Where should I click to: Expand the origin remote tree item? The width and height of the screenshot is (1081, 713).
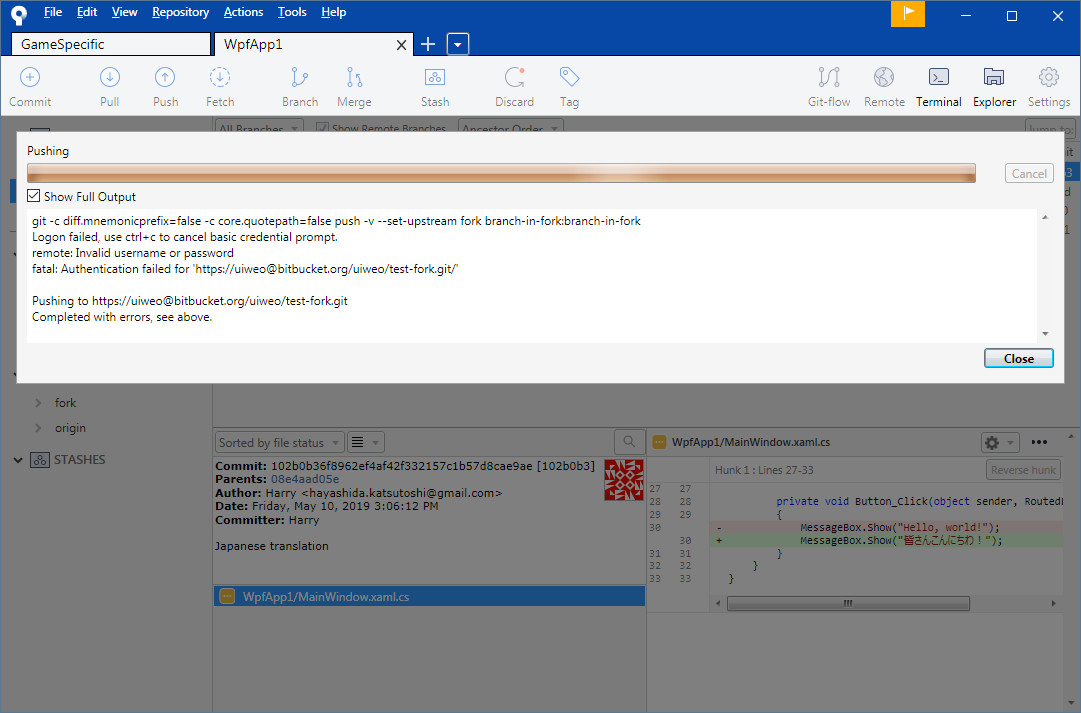39,428
